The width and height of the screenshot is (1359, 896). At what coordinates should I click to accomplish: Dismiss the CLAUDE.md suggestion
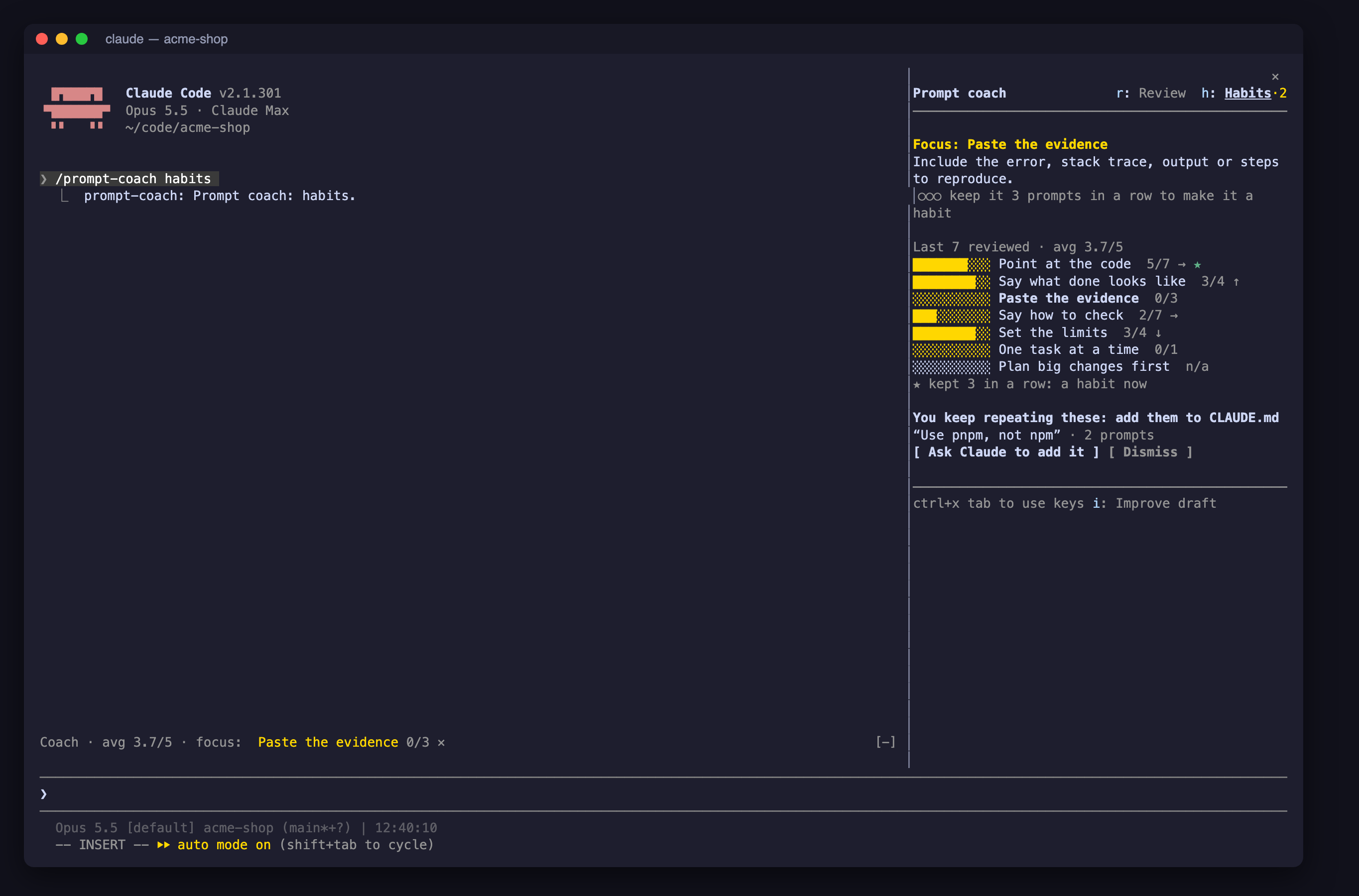coord(1150,452)
